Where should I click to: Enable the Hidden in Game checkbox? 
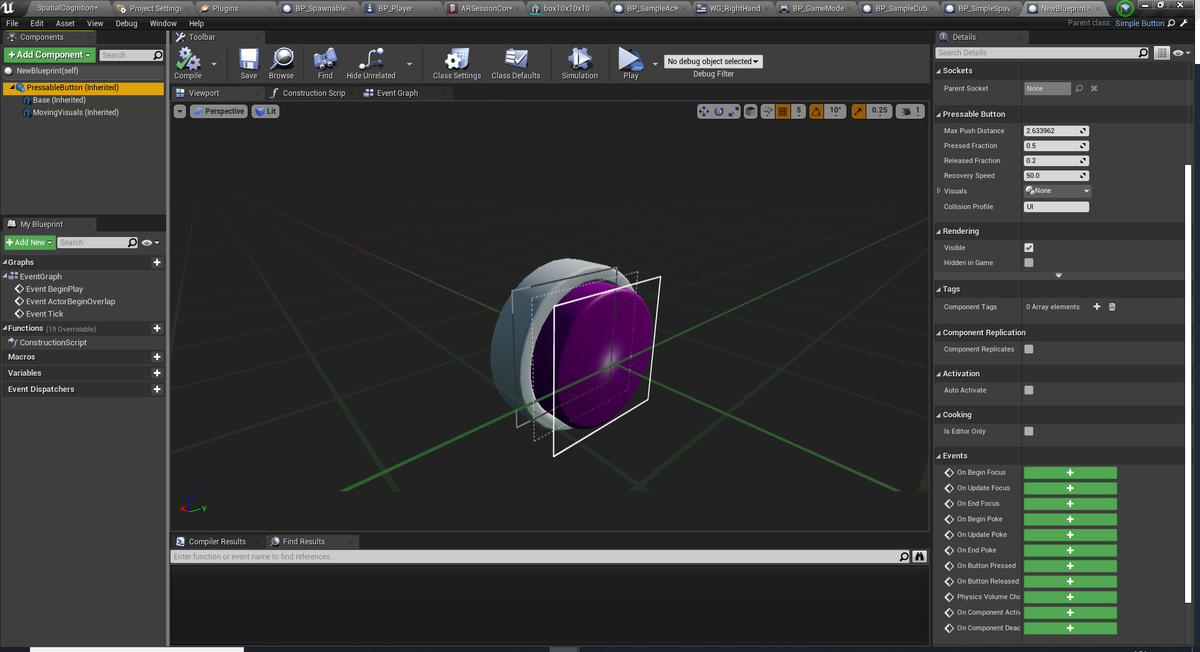[x=1029, y=263]
